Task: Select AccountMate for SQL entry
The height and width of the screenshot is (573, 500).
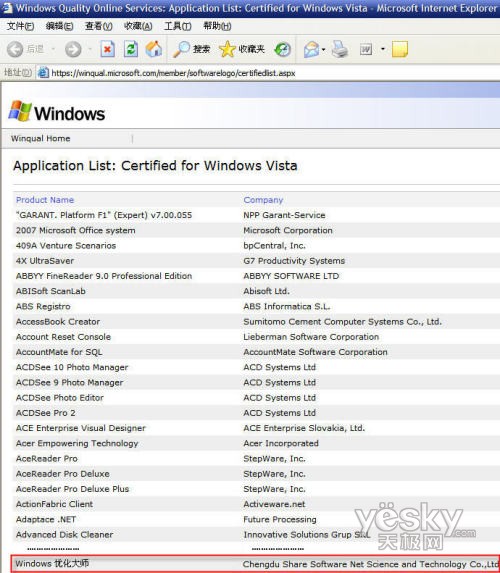Action: coord(59,352)
